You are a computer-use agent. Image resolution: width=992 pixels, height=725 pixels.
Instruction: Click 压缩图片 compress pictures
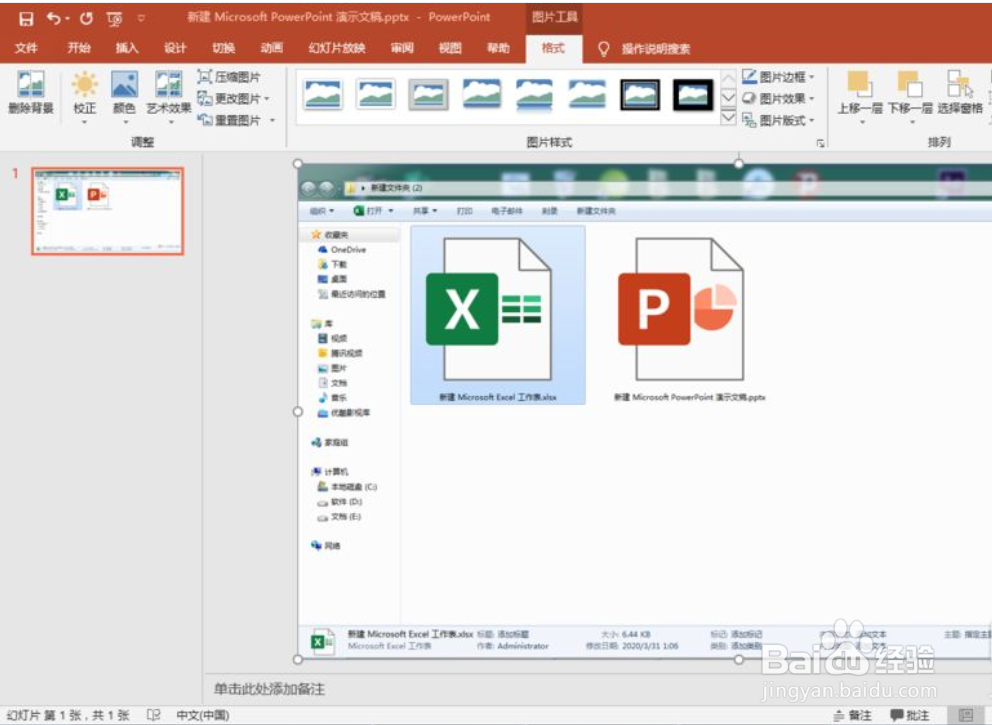229,77
